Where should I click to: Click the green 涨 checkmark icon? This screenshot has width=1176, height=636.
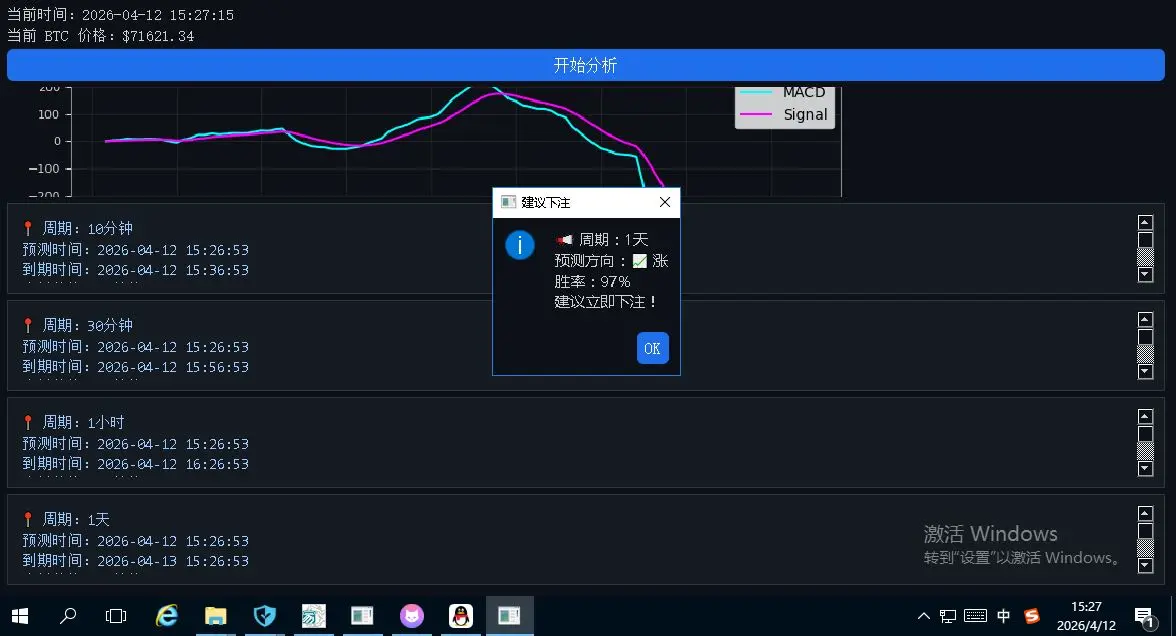click(640, 261)
